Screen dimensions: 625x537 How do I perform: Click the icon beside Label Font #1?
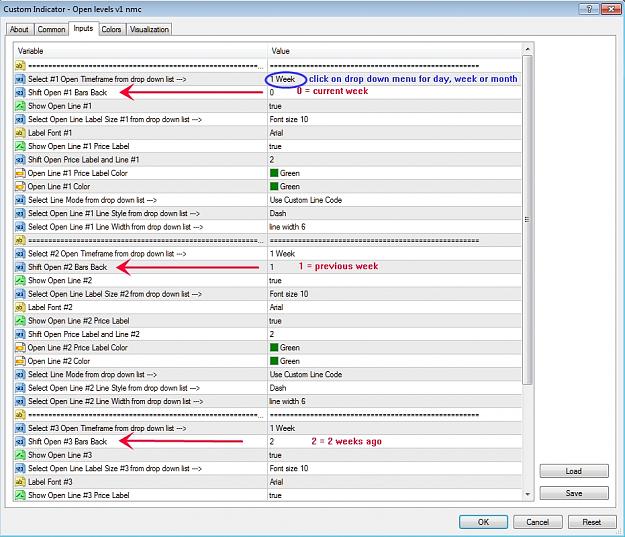click(x=20, y=133)
